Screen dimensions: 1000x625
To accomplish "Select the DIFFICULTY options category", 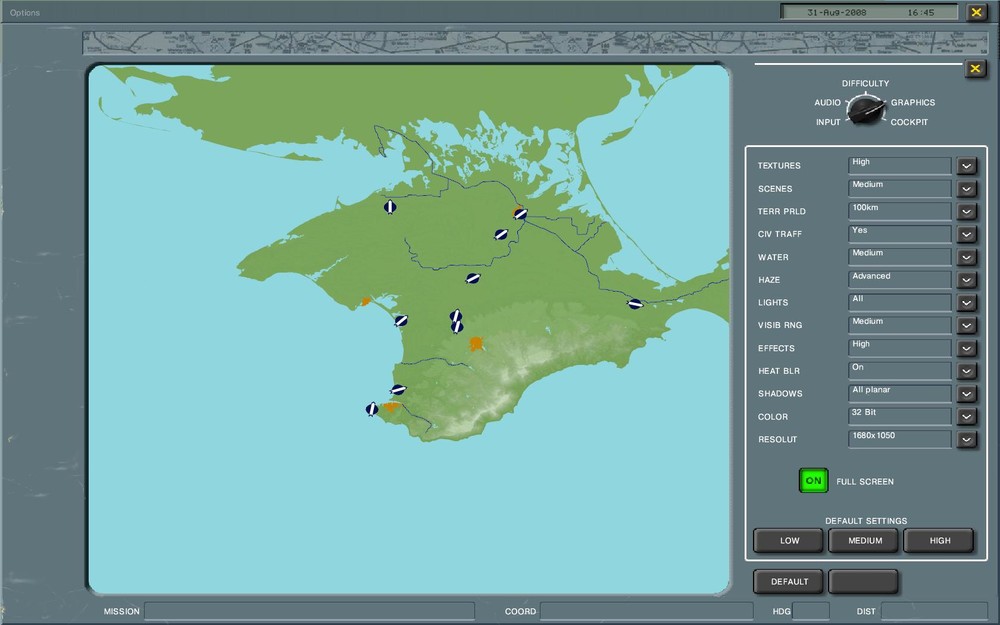I will pyautogui.click(x=865, y=84).
